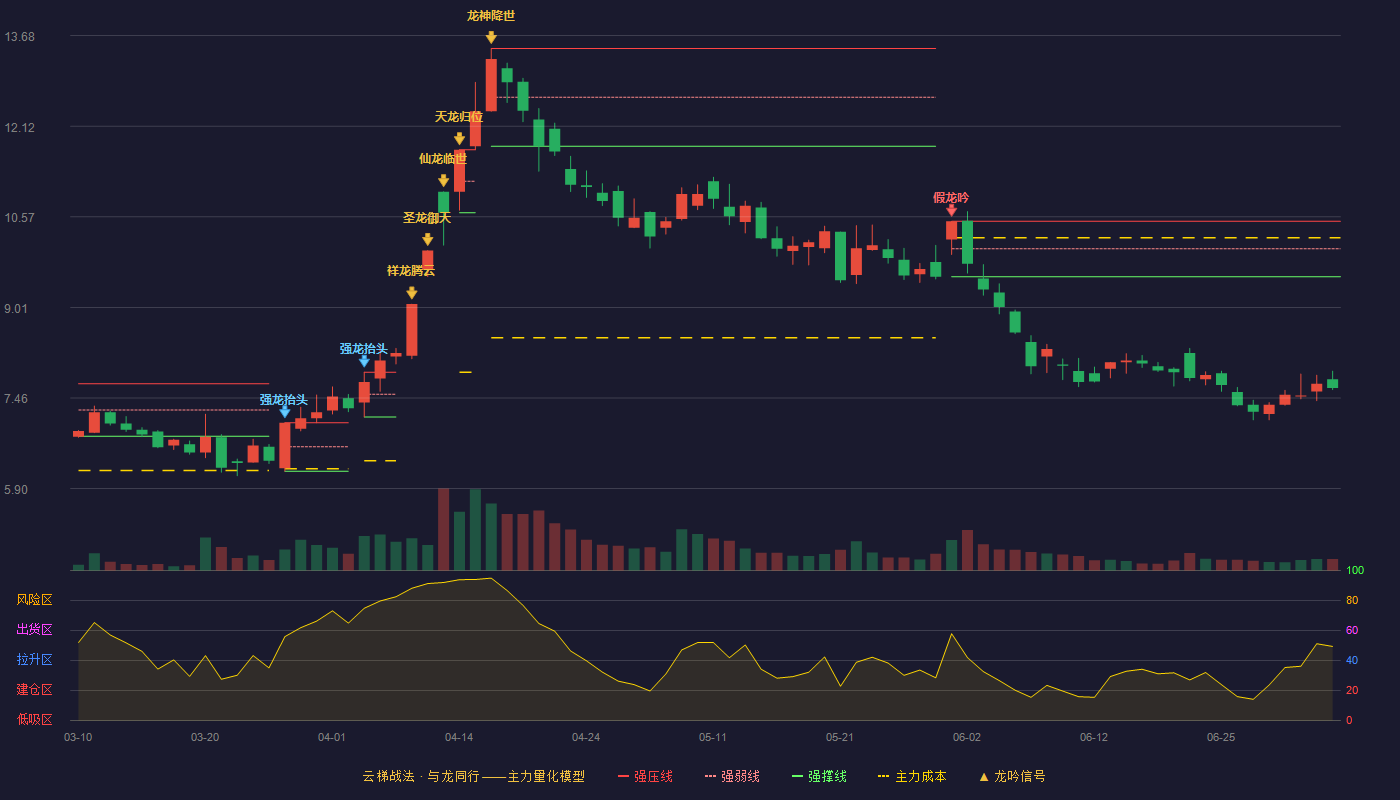Click the 出货区 zone label
This screenshot has height=800, width=1400.
(34, 630)
